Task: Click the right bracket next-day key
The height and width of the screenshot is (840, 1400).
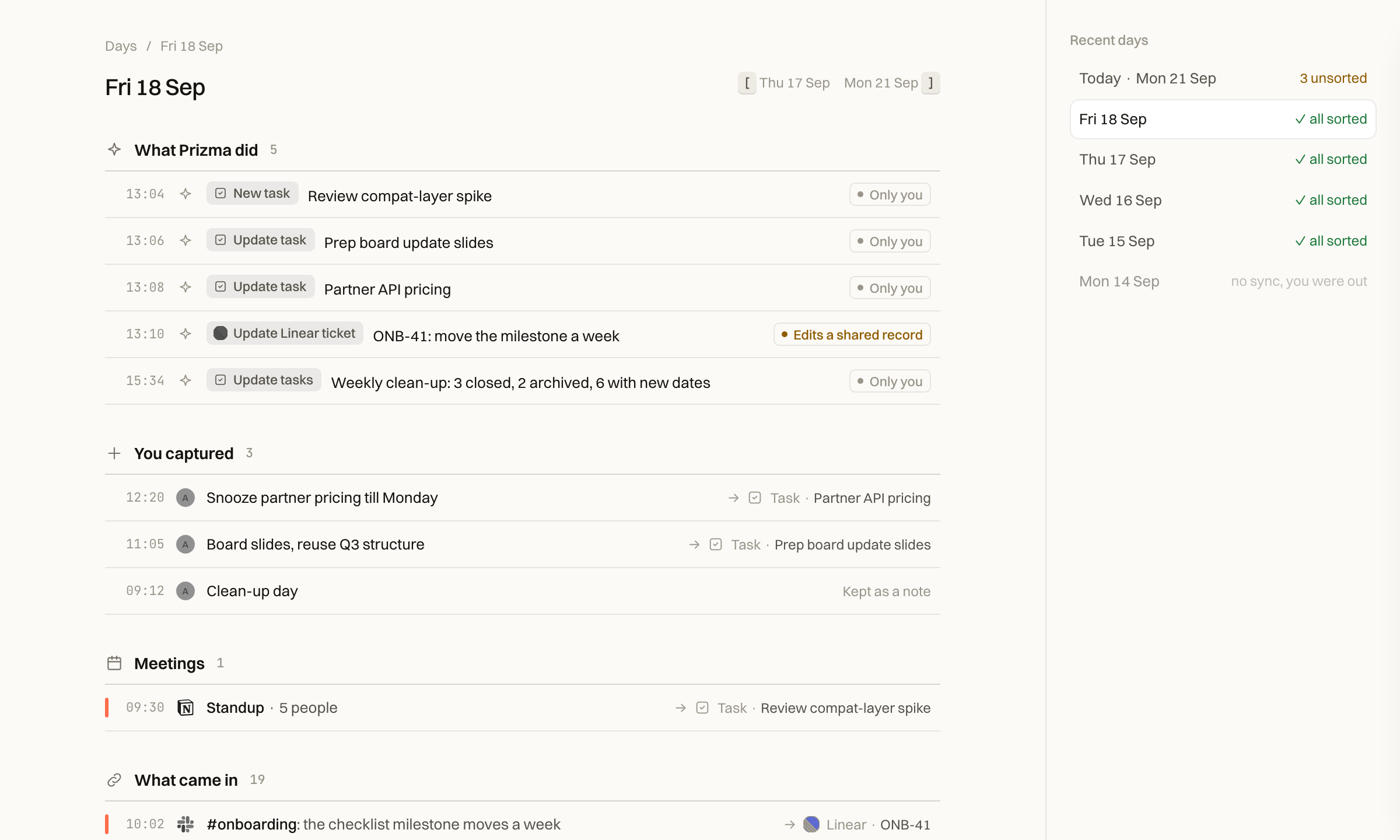Action: (x=931, y=83)
